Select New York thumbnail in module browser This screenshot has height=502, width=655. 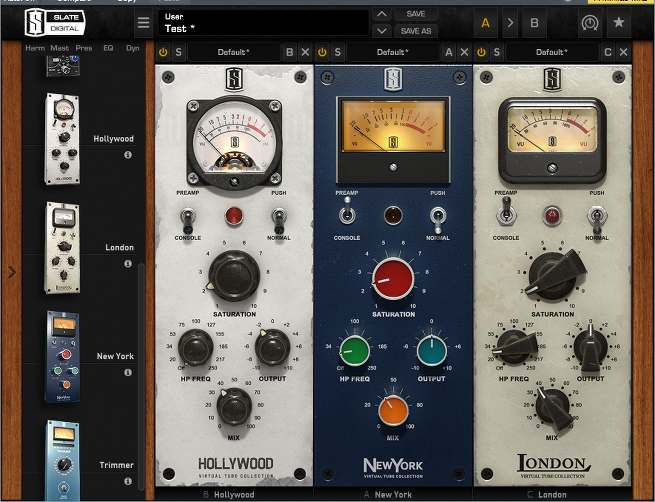(x=63, y=356)
